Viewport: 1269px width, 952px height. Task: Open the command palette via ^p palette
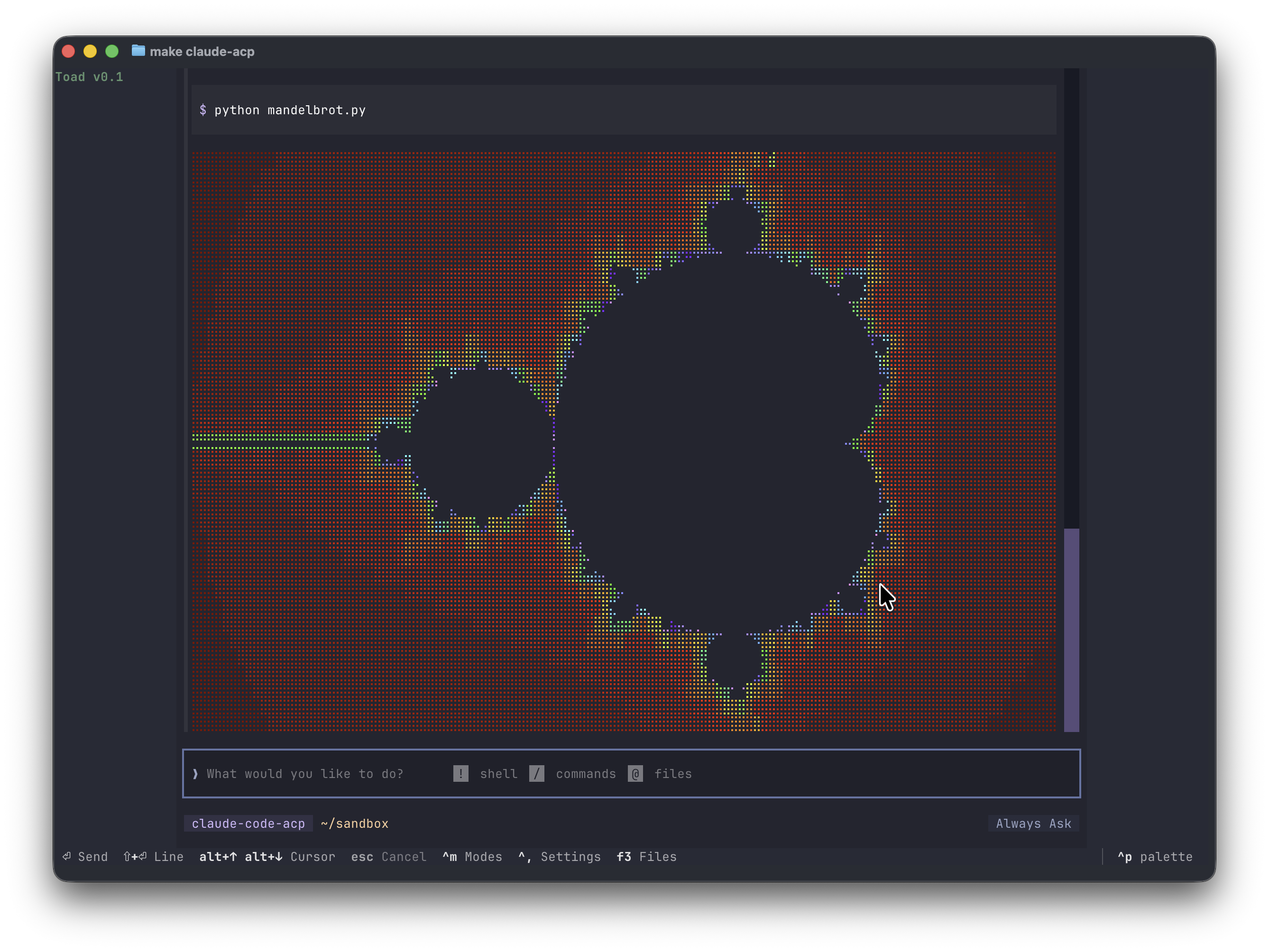1155,857
